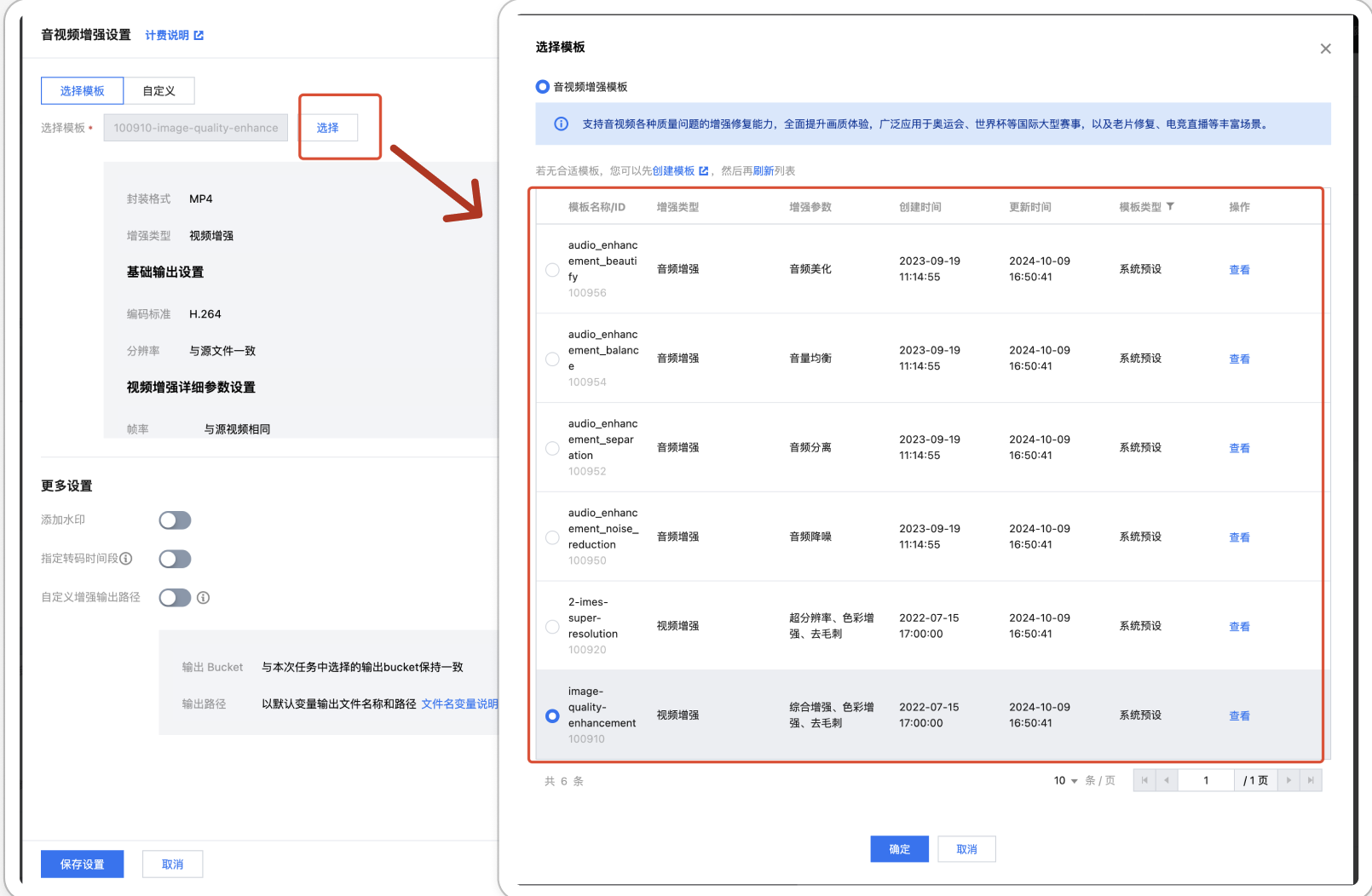This screenshot has height=896, width=1372.
Task: Click the 模板名称/ID column header
Action: pos(597,207)
